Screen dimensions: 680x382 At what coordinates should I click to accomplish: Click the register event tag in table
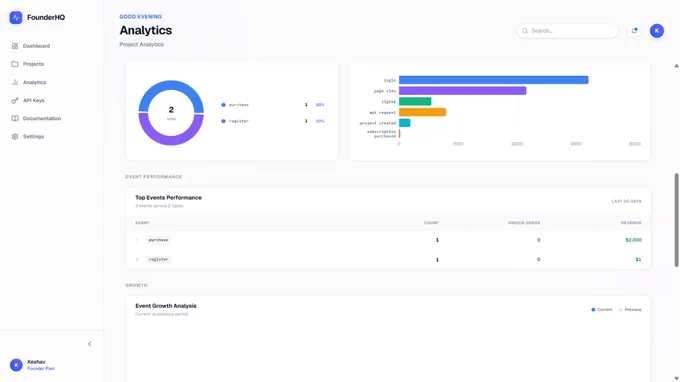(158, 259)
